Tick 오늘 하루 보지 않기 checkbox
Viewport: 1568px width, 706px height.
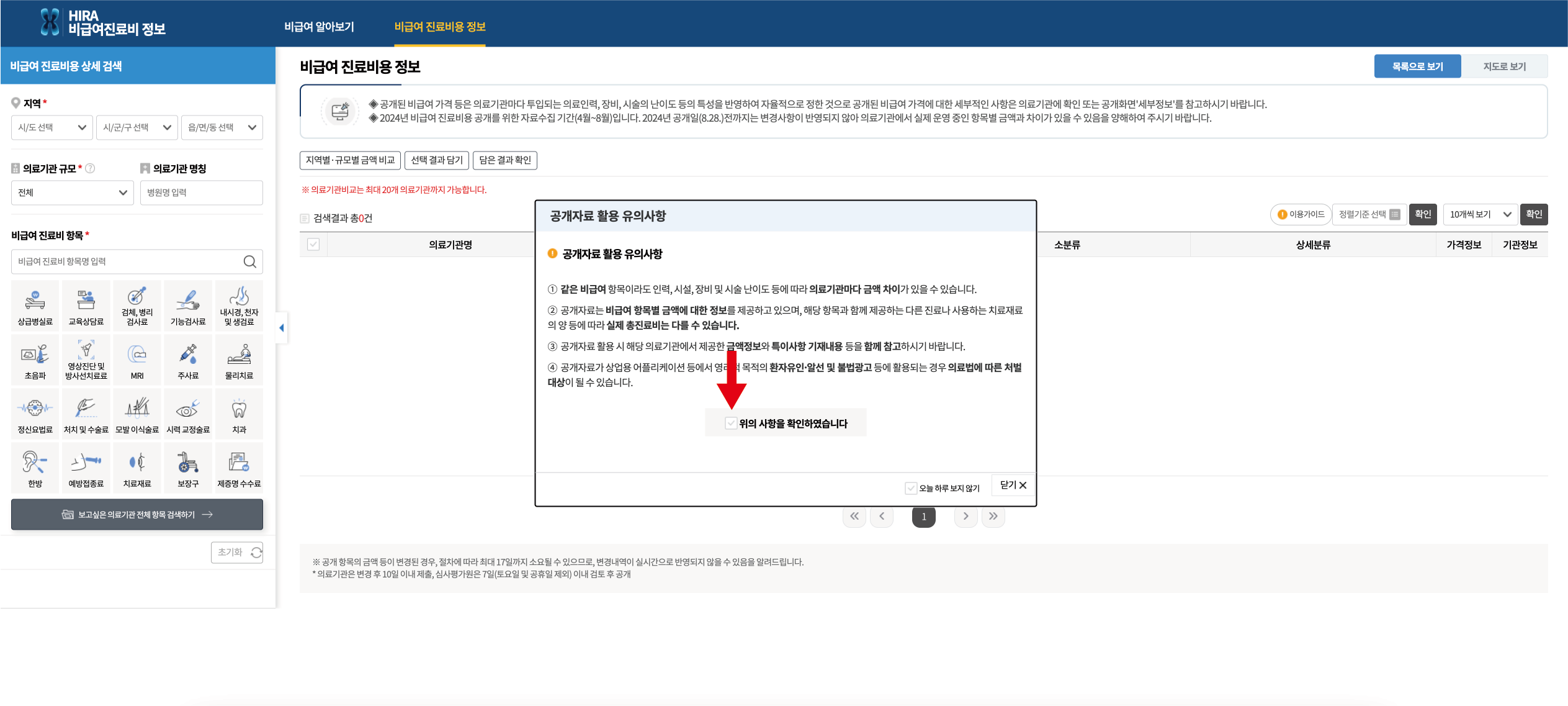click(x=910, y=488)
